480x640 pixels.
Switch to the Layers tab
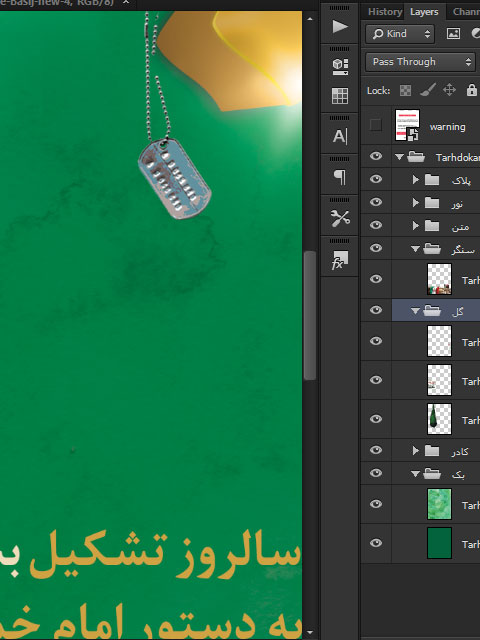[x=424, y=11]
